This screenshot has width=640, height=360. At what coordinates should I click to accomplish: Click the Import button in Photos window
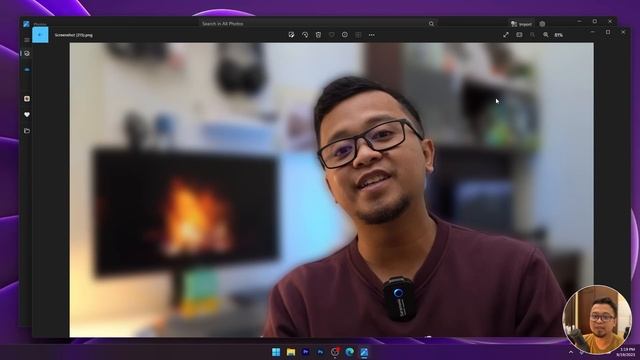[x=521, y=24]
